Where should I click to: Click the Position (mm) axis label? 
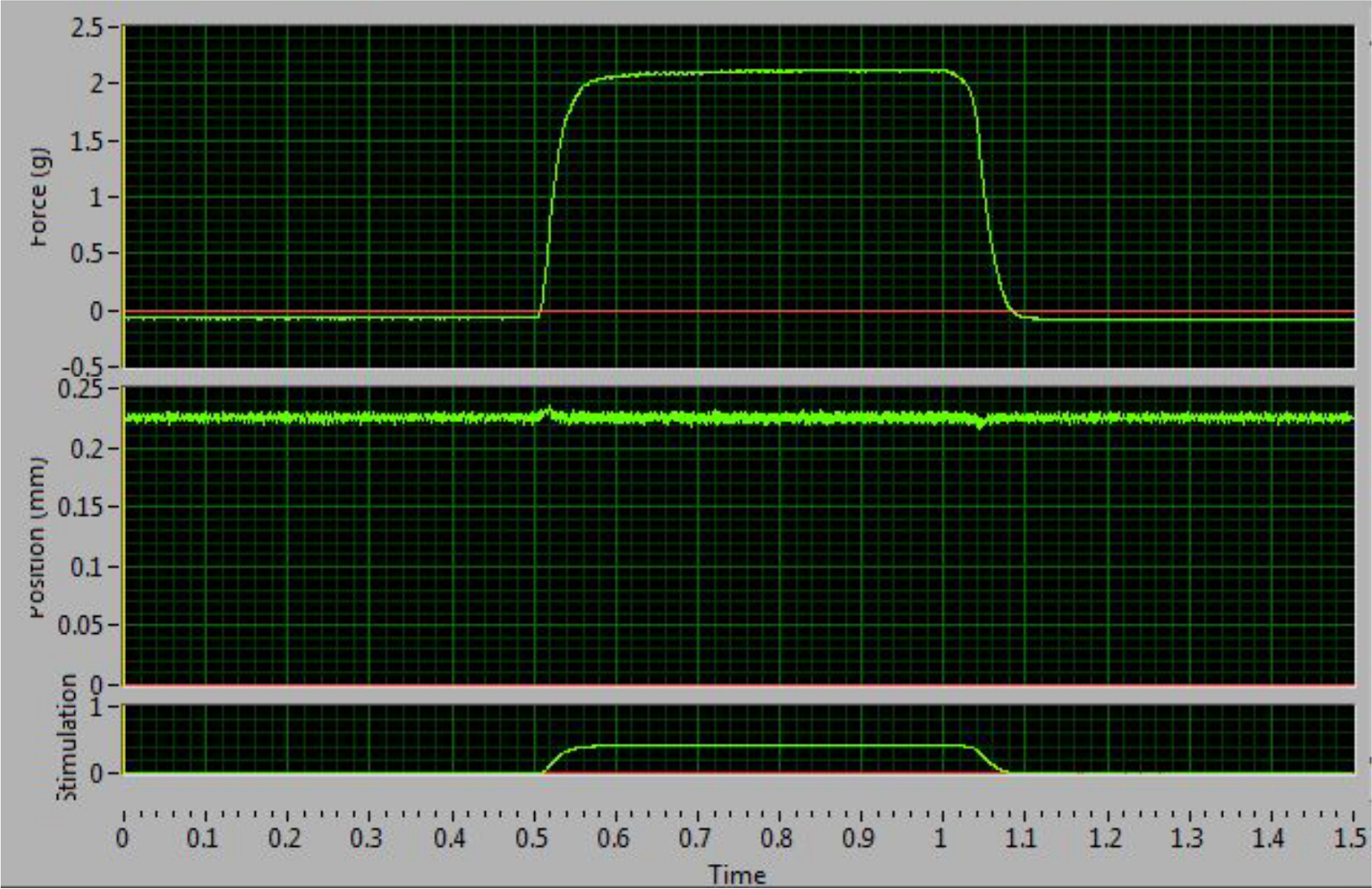coord(39,538)
